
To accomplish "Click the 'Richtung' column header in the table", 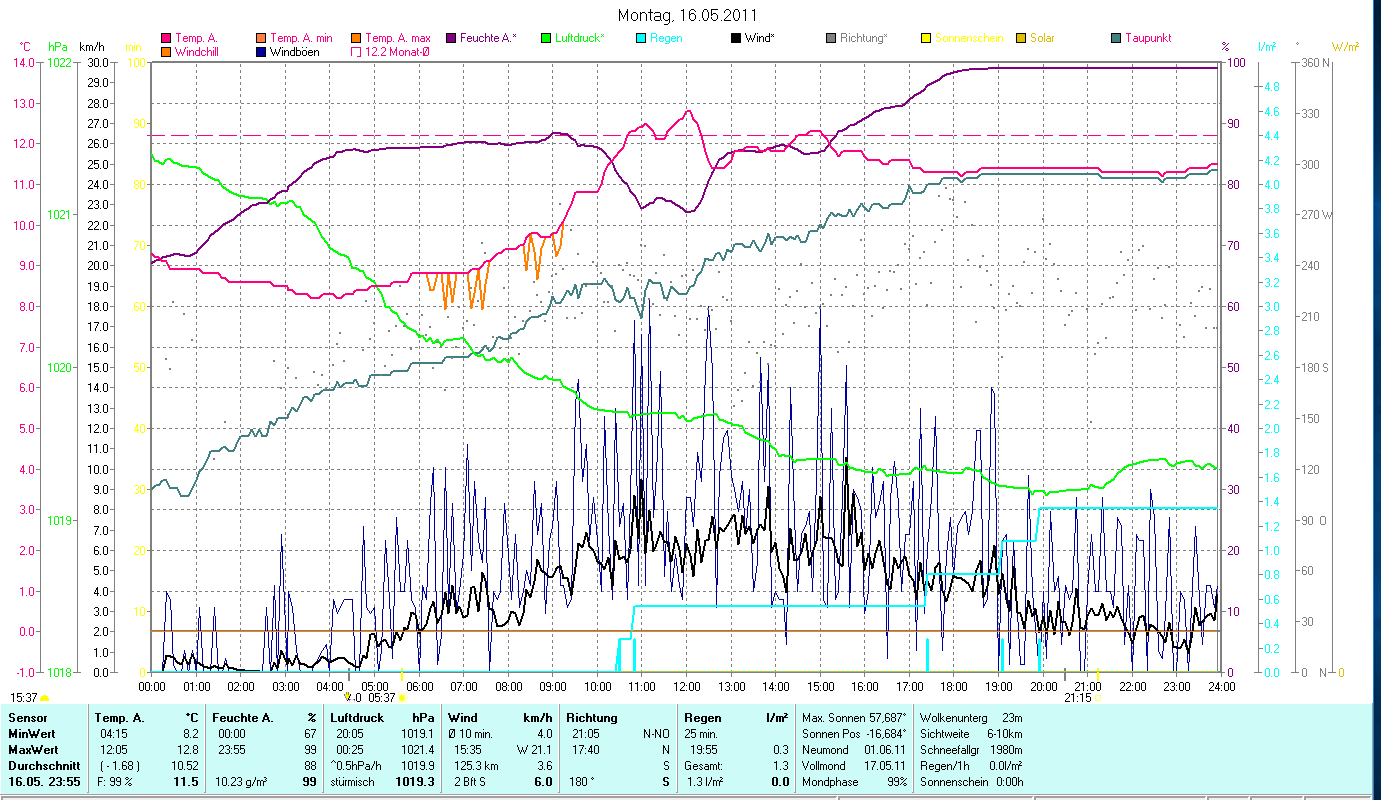I will coord(590,718).
